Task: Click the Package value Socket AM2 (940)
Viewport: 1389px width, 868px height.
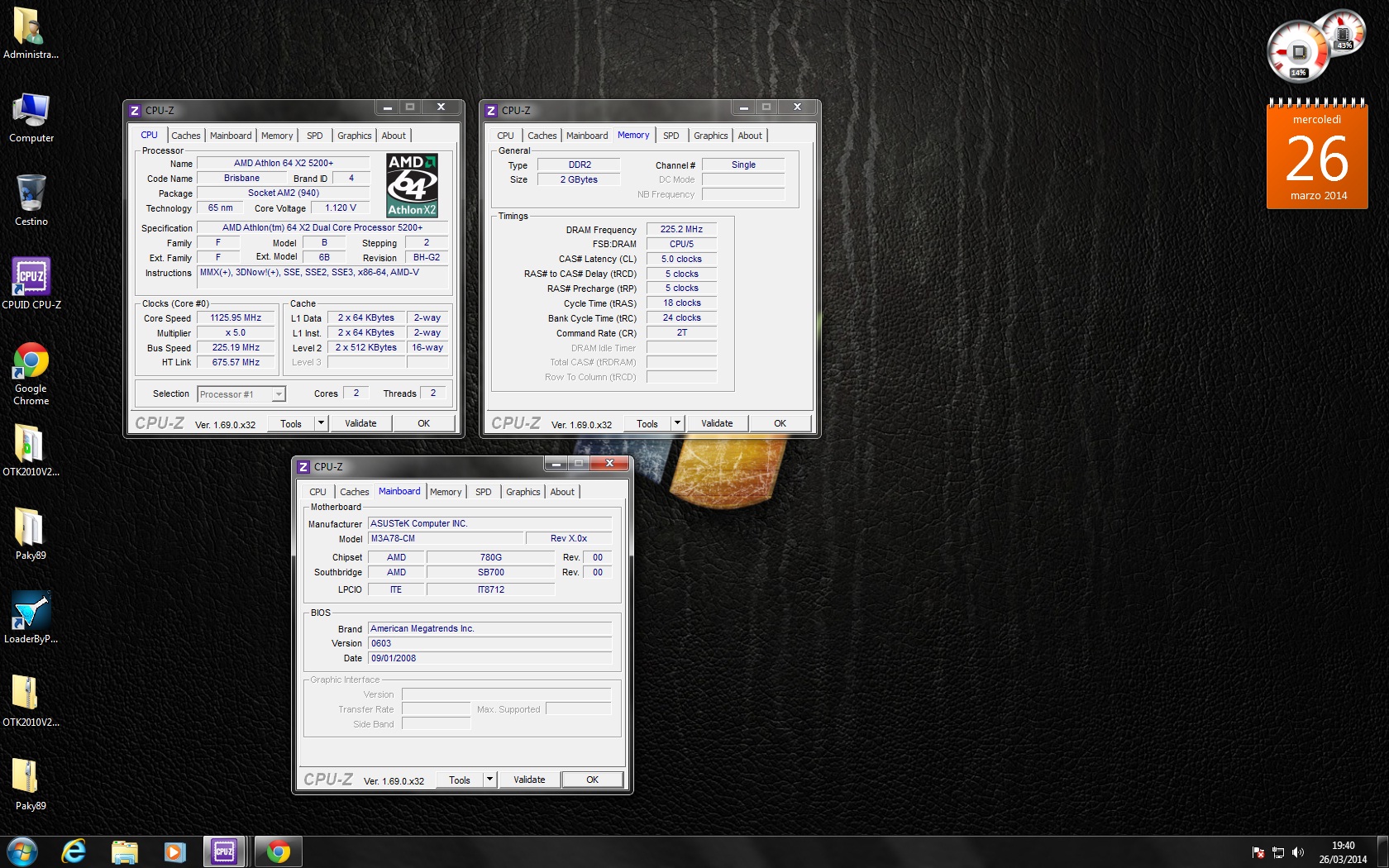Action: 283,193
